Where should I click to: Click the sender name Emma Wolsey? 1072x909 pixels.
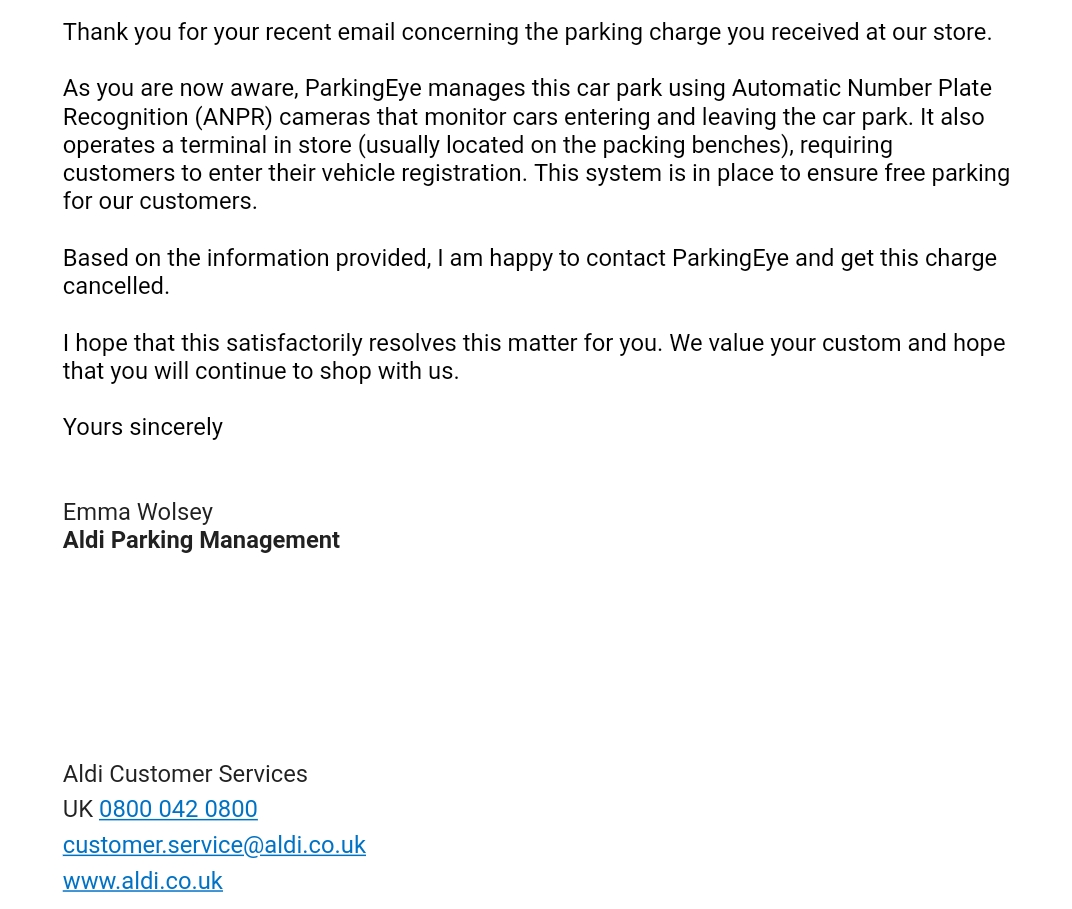click(138, 512)
